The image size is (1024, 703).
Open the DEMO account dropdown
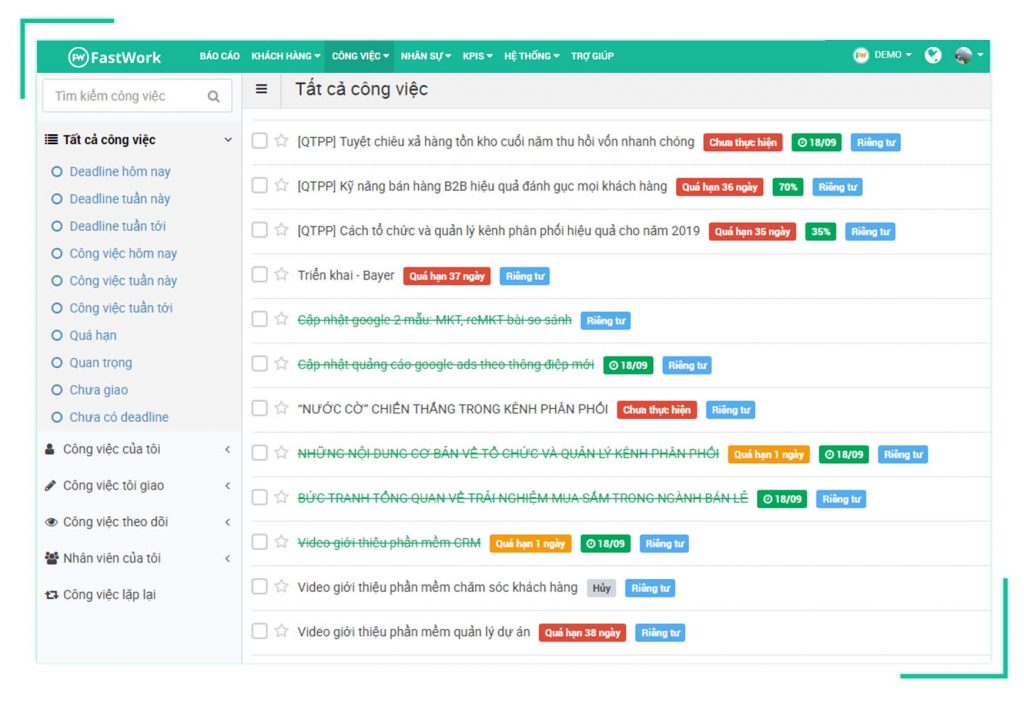point(882,56)
